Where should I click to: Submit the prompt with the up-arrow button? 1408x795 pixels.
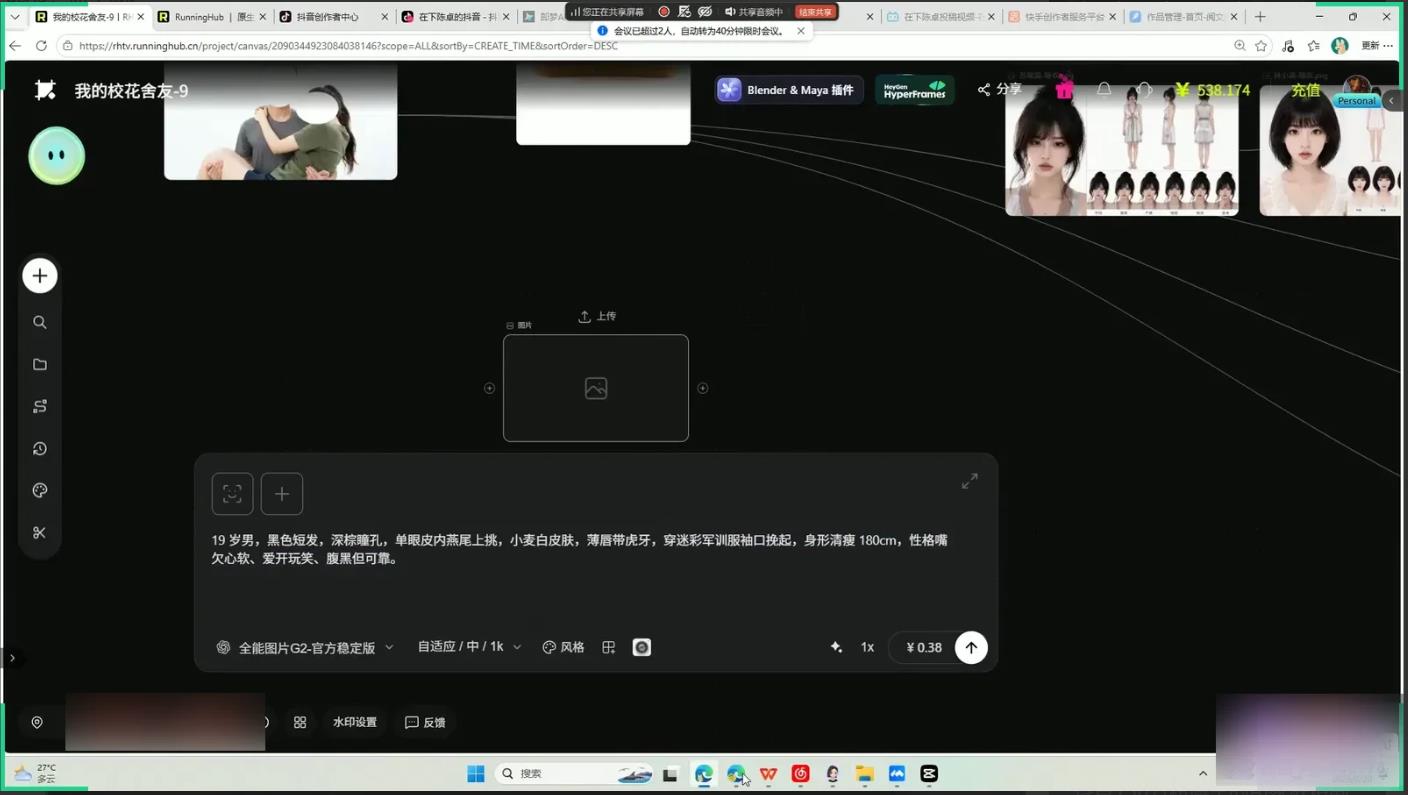click(x=971, y=647)
